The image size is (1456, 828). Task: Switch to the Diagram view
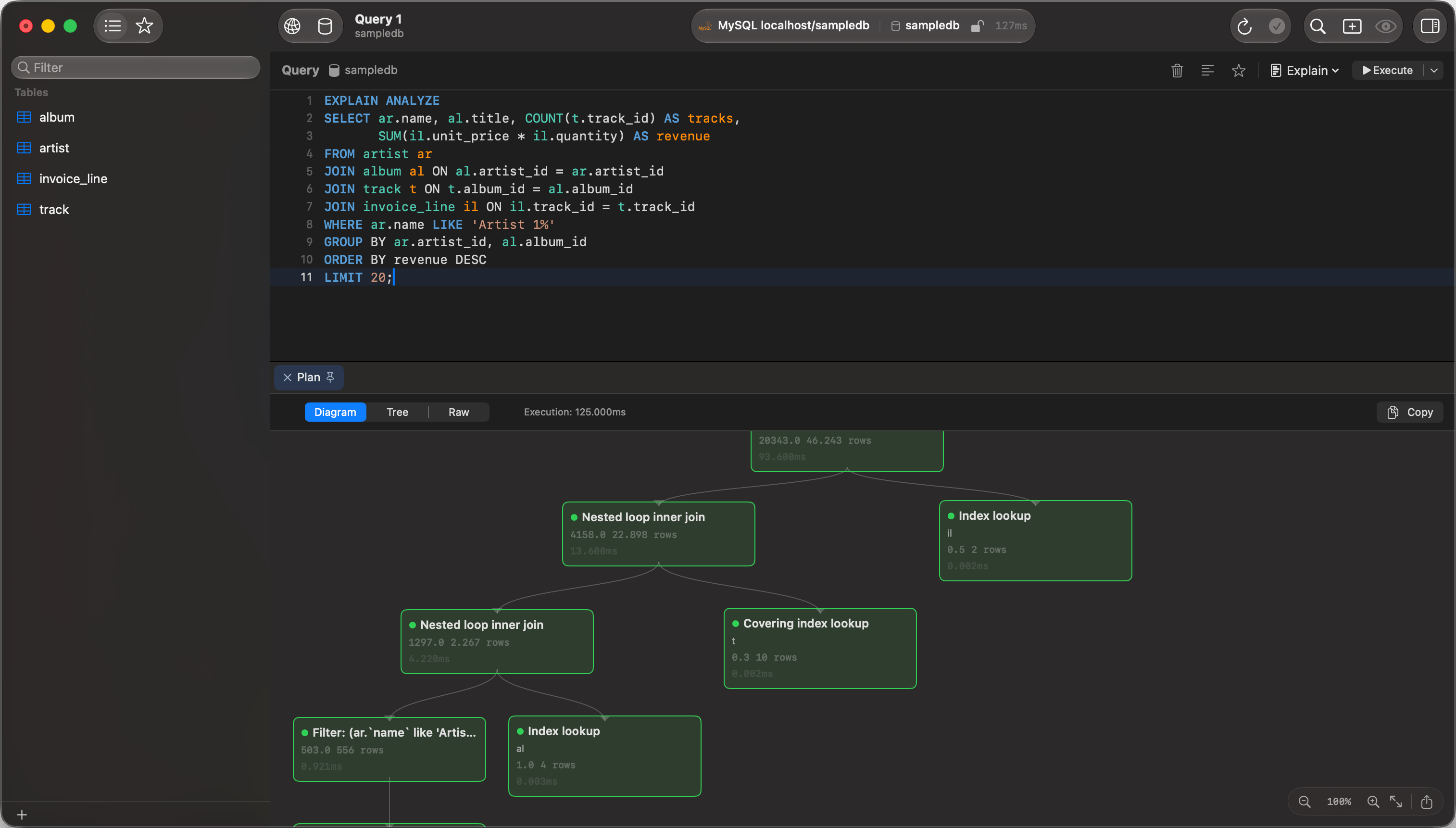(335, 412)
